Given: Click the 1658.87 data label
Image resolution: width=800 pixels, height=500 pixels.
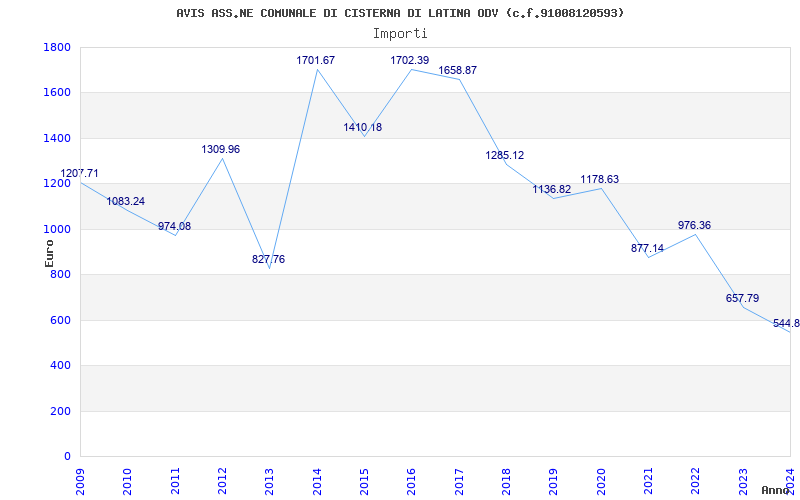Looking at the screenshot, I should point(458,70).
